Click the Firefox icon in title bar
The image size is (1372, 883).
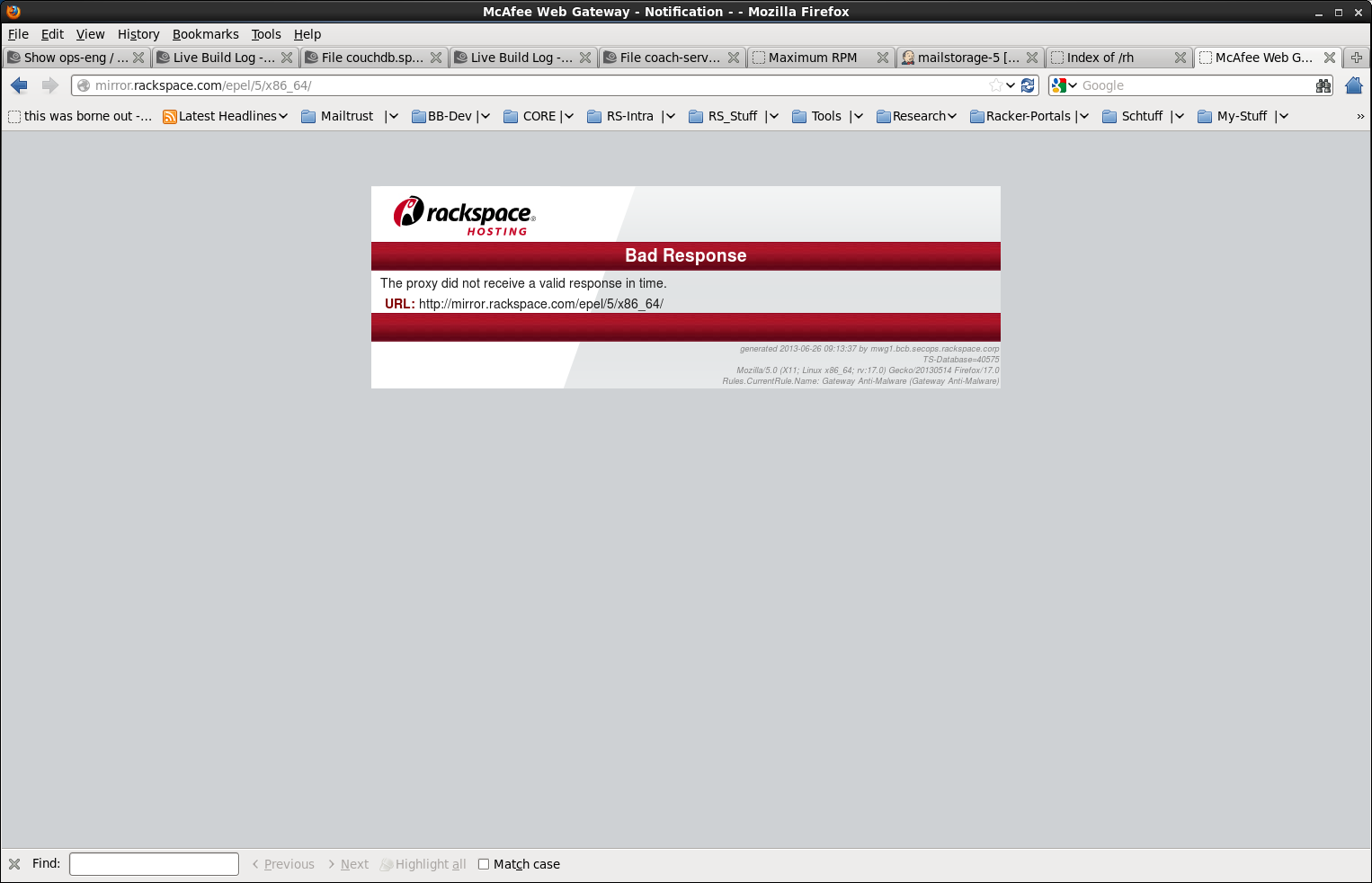pyautogui.click(x=13, y=12)
